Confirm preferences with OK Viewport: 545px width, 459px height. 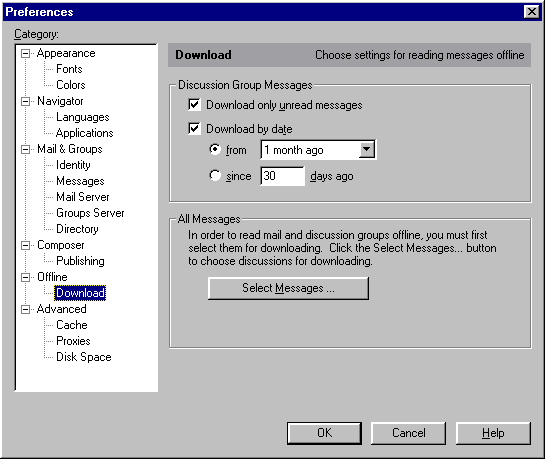click(x=324, y=433)
